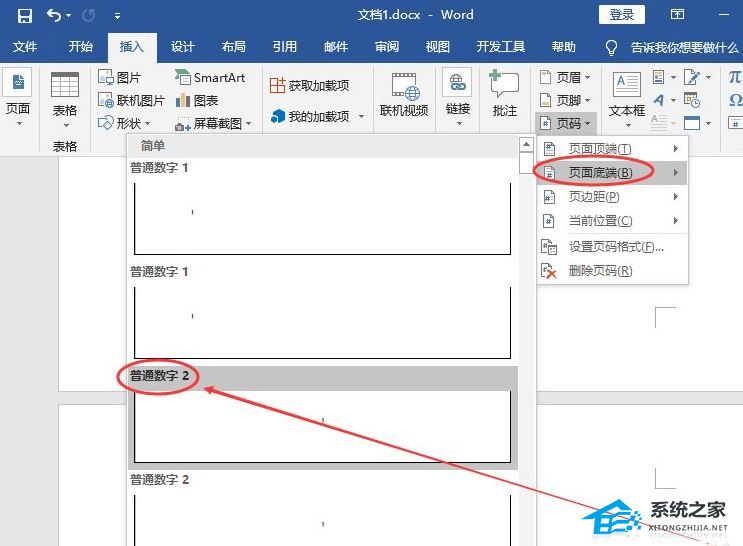This screenshot has height=546, width=743.
Task: Open the 审阅 tab
Action: 387,46
